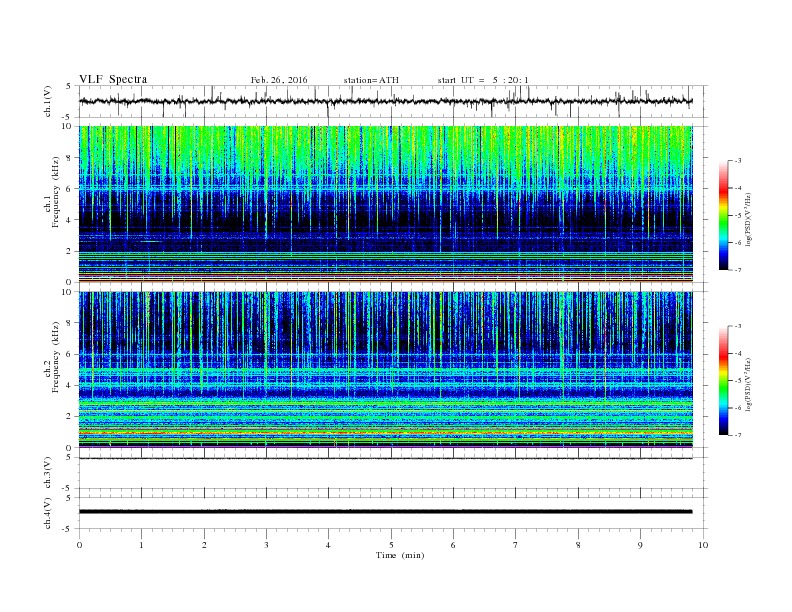This screenshot has height=612, width=792.
Task: Click the "ch.1(V)" waveform axis label
Action: coord(47,101)
